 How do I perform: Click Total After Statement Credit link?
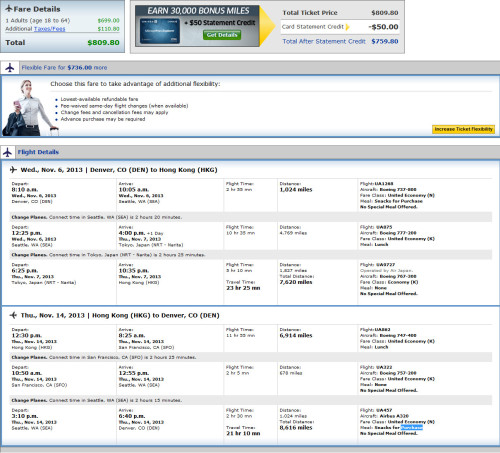coord(324,41)
